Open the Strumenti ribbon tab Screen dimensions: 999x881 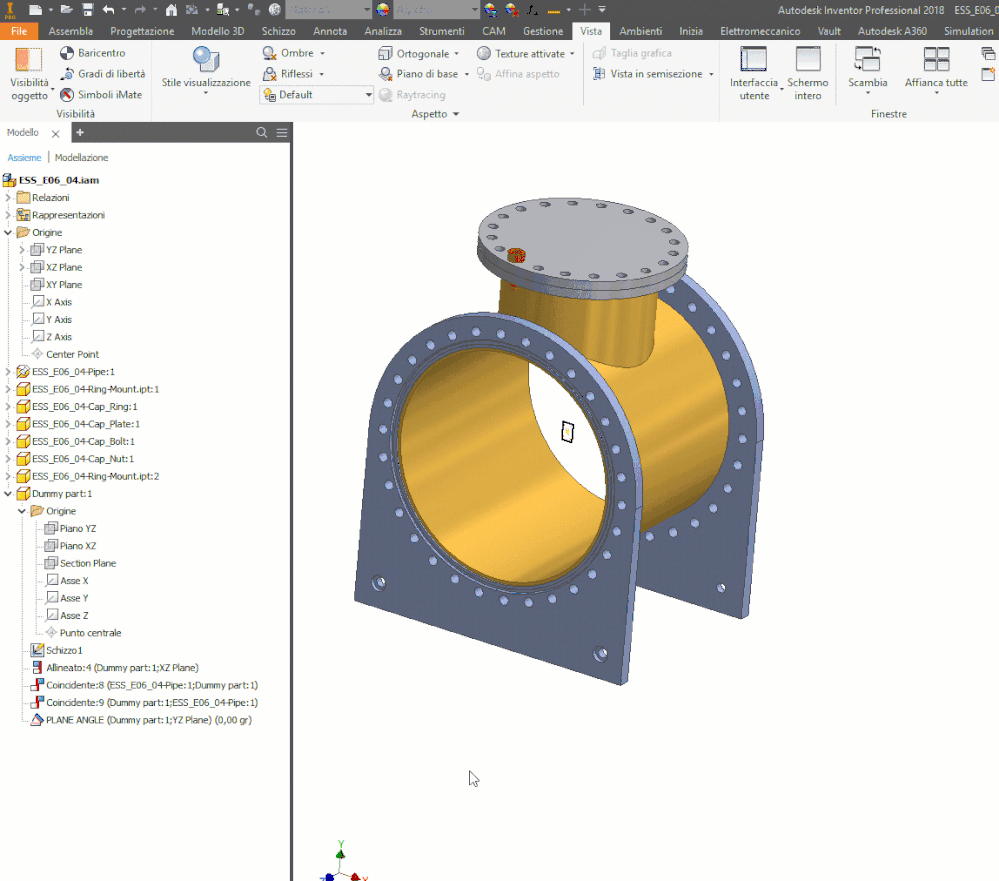click(x=441, y=31)
